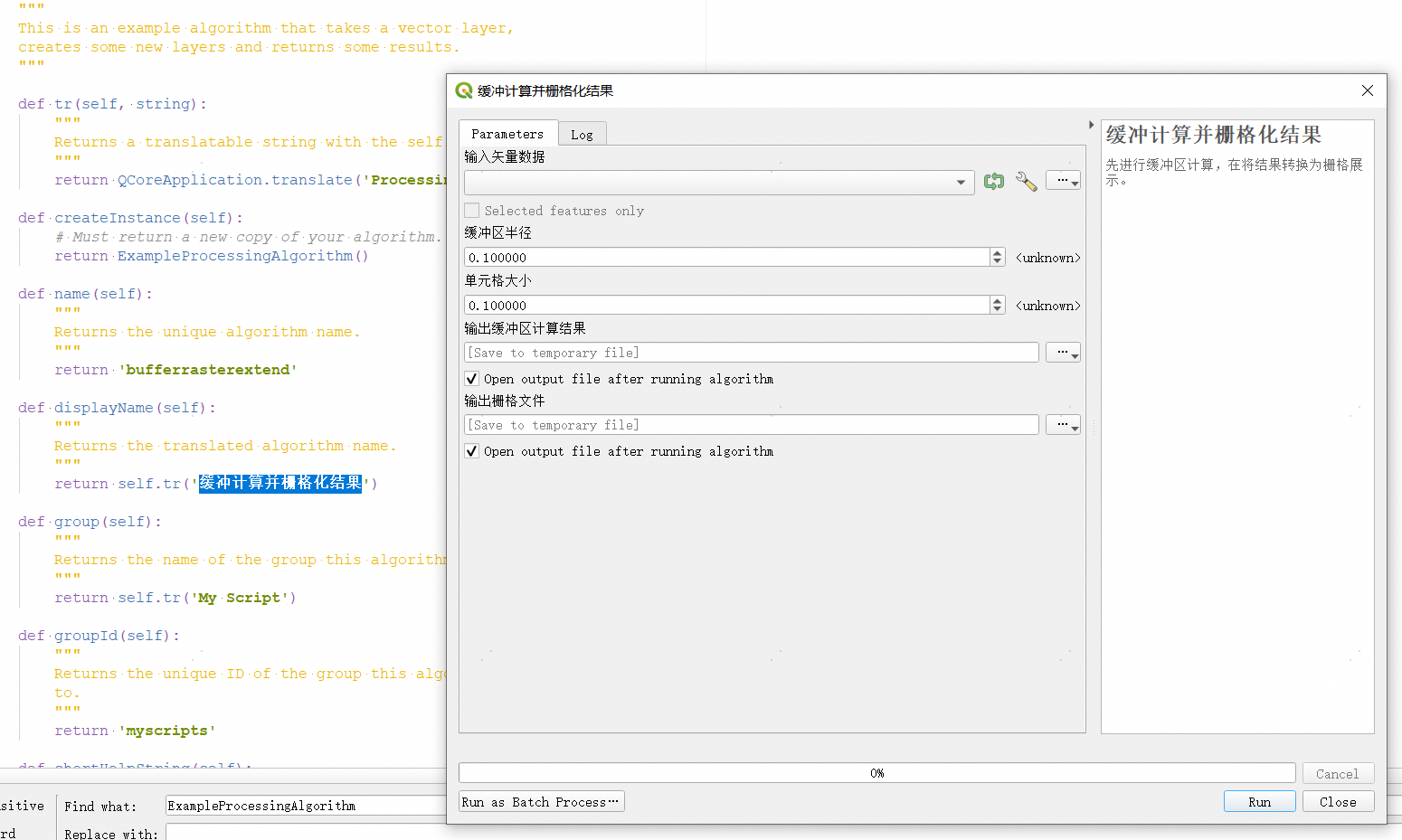The height and width of the screenshot is (840, 1402).
Task: Open advanced options wrench icon
Action: 1026,182
